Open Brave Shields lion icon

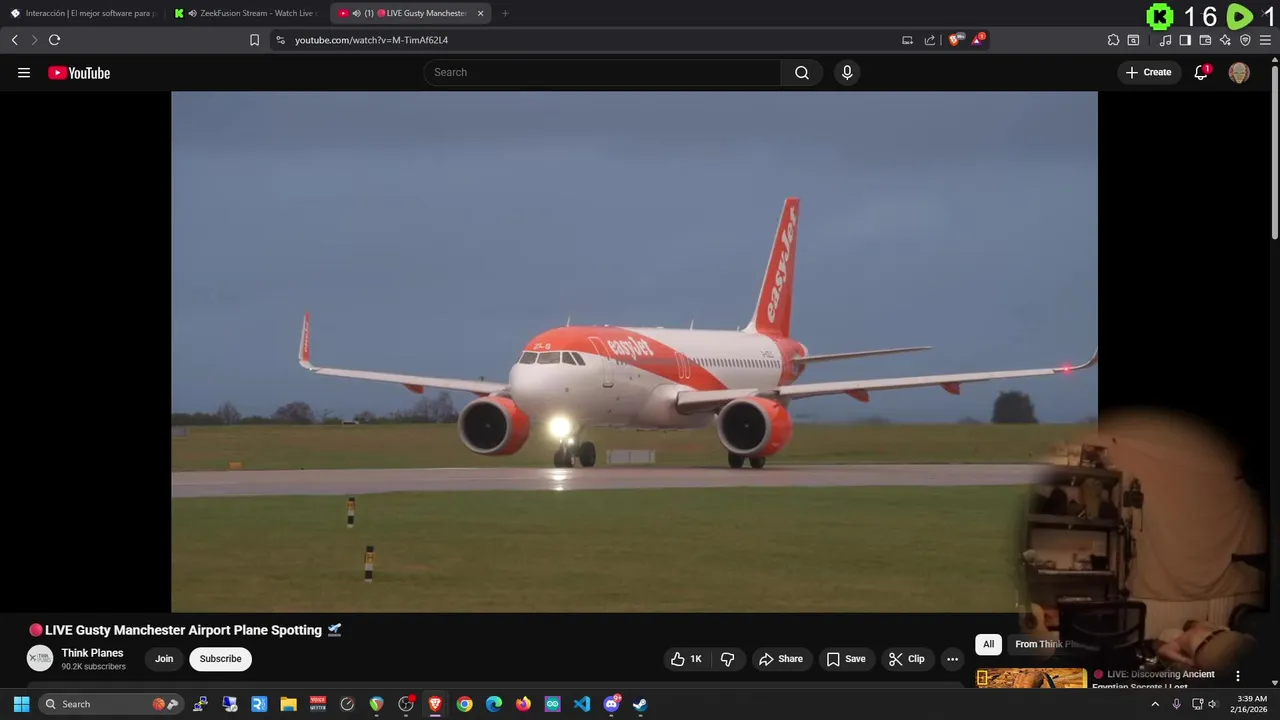[955, 40]
